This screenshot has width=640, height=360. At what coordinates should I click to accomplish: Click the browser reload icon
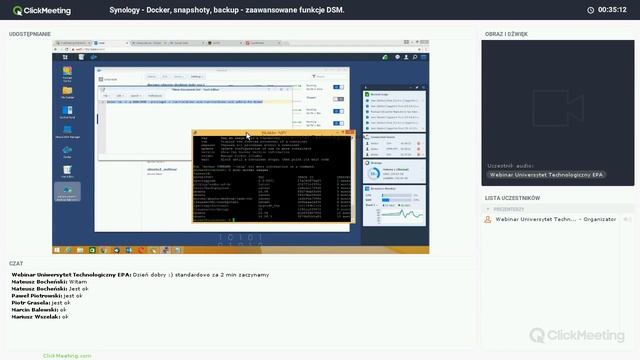coord(67,49)
